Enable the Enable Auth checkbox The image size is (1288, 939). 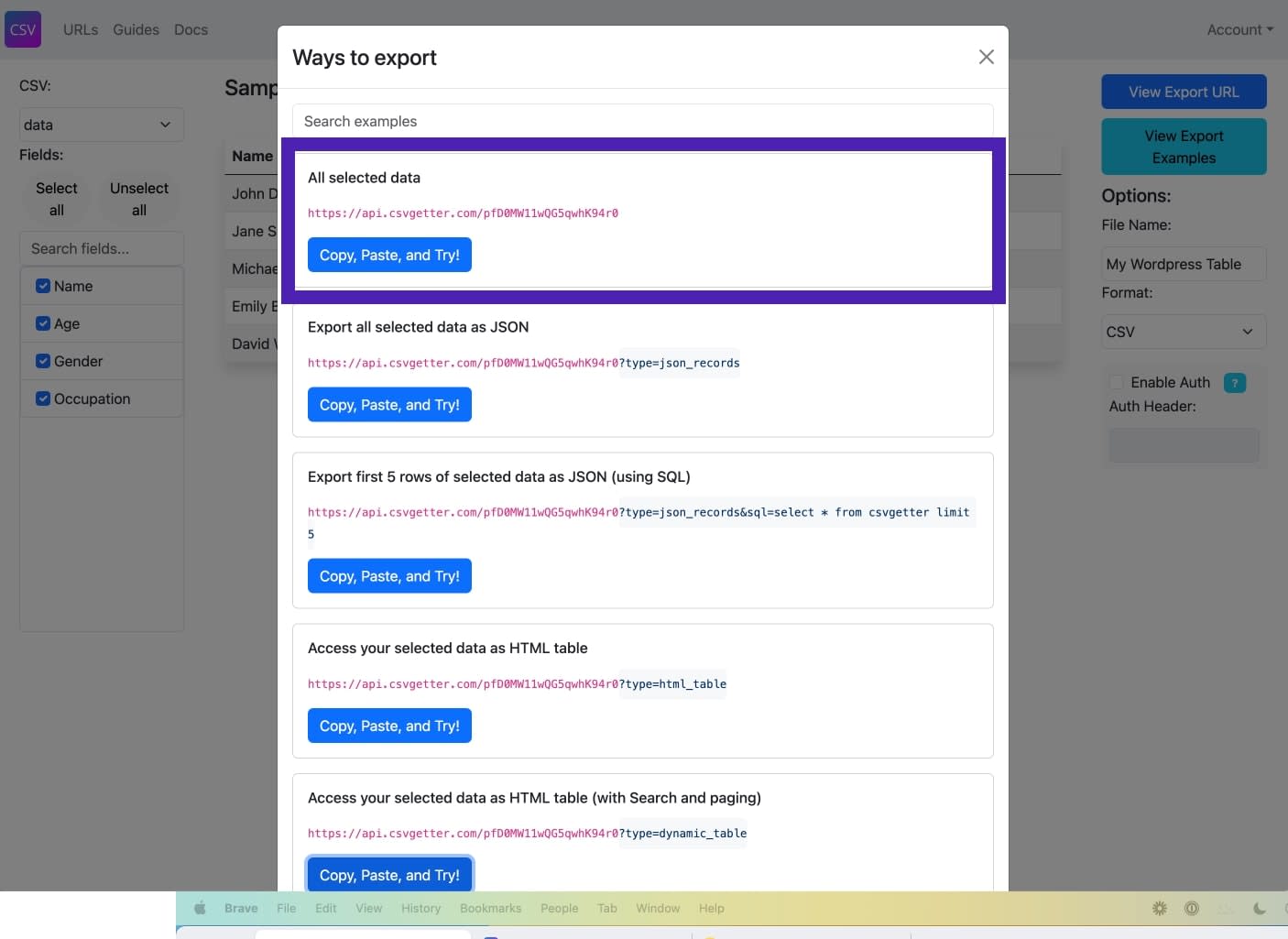pos(1117,382)
